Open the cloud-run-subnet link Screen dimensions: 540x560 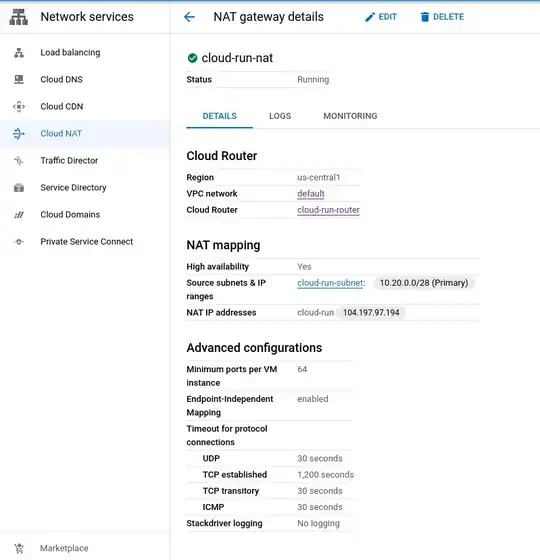(x=331, y=283)
